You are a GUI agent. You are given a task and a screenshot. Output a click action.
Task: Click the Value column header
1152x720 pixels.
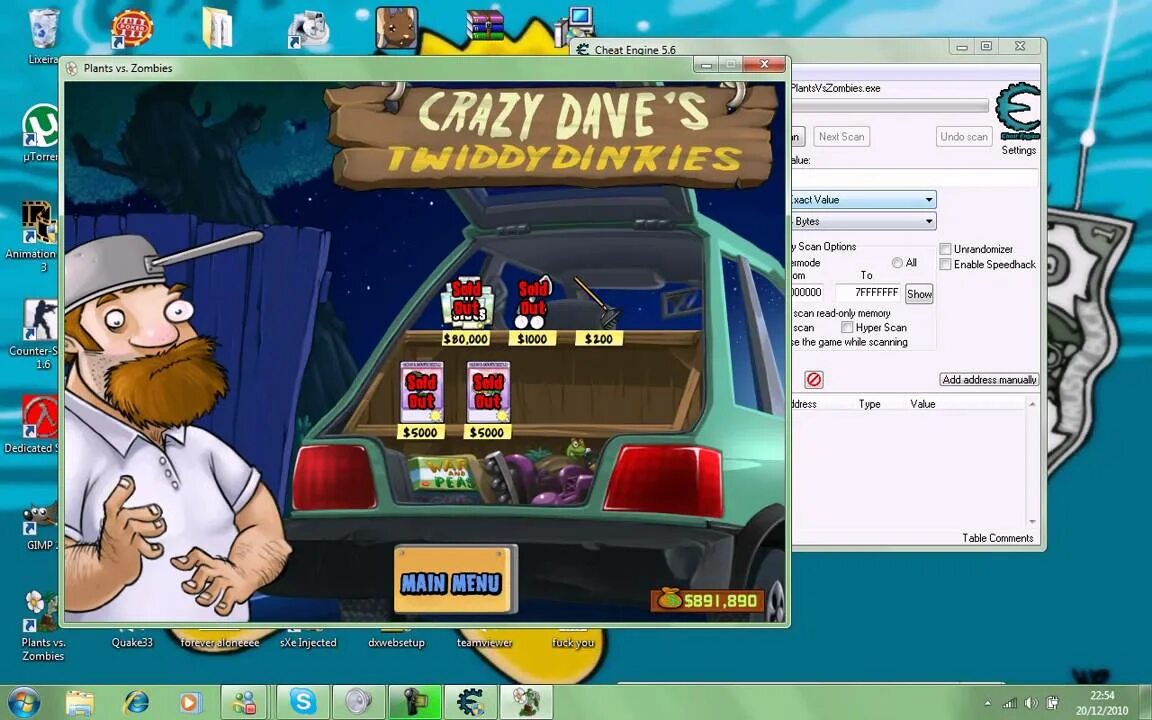click(923, 403)
